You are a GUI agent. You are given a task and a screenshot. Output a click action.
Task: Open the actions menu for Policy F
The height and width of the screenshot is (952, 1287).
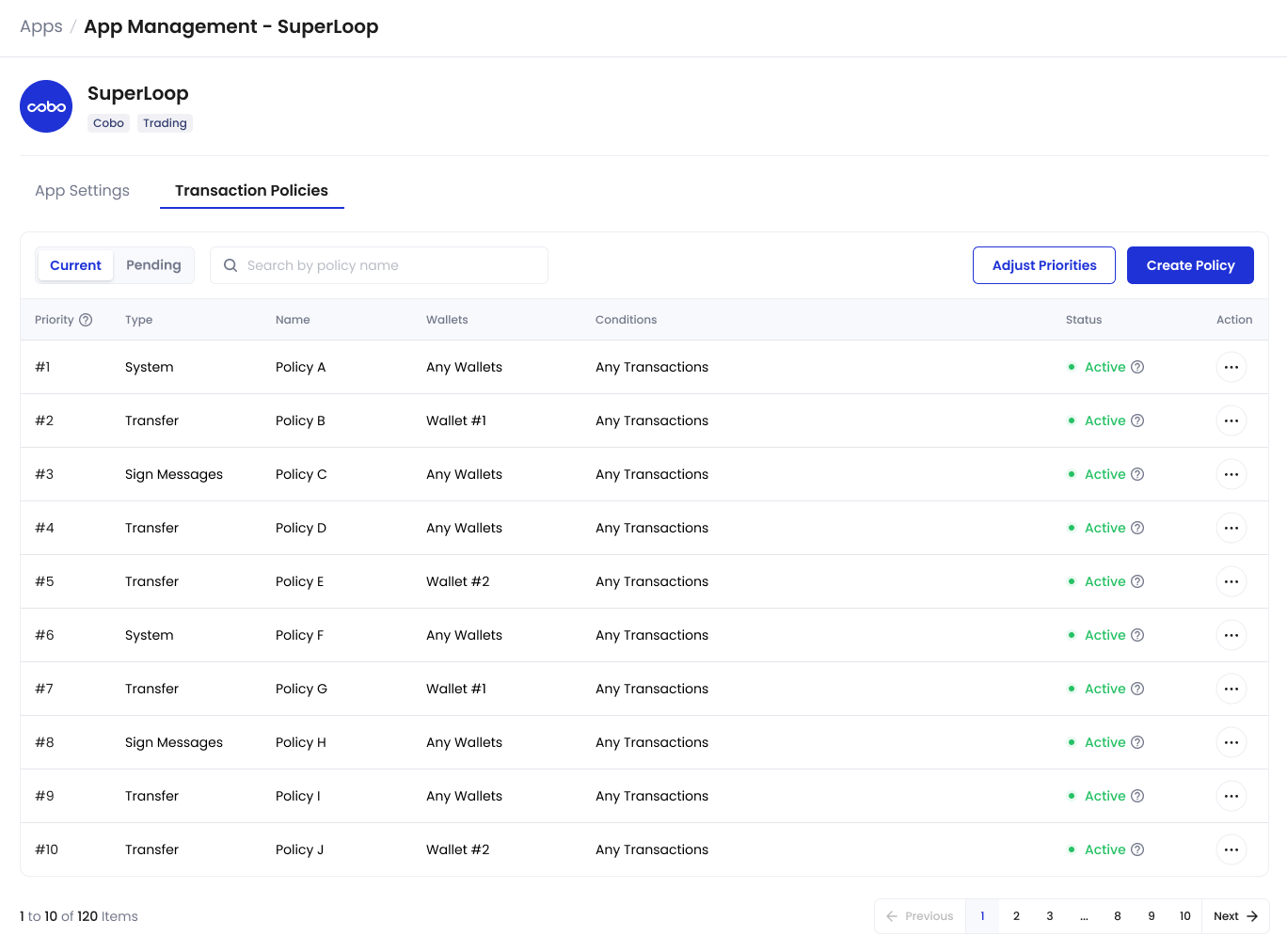point(1231,635)
